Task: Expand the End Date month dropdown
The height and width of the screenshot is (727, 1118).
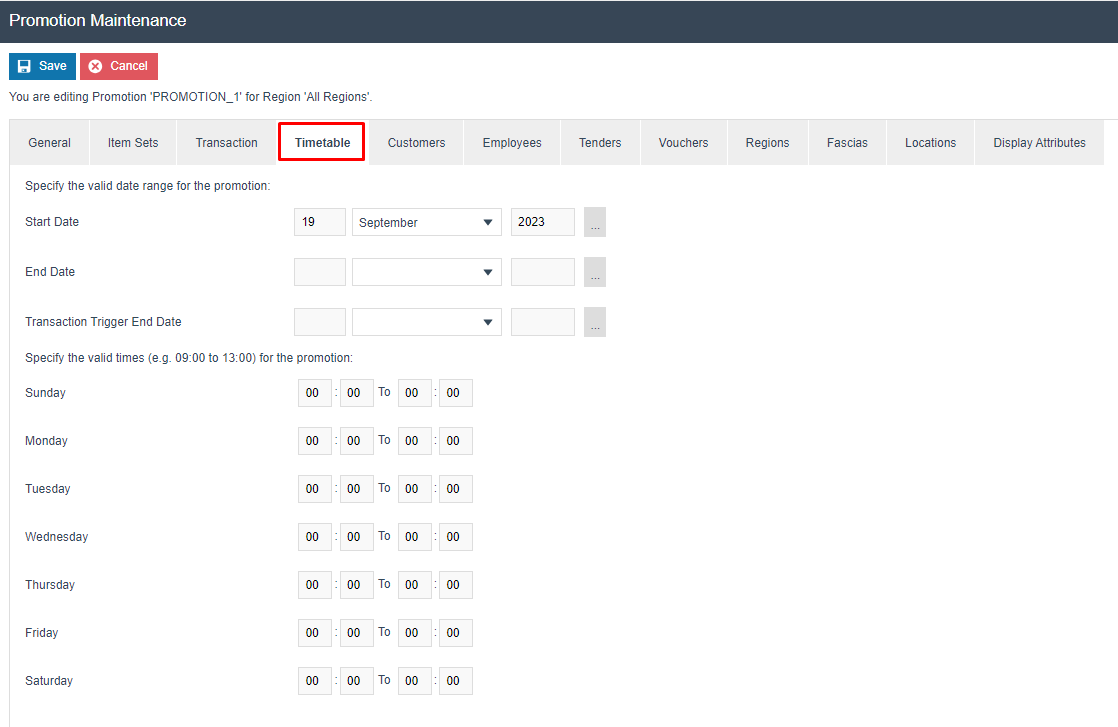Action: pyautogui.click(x=427, y=272)
